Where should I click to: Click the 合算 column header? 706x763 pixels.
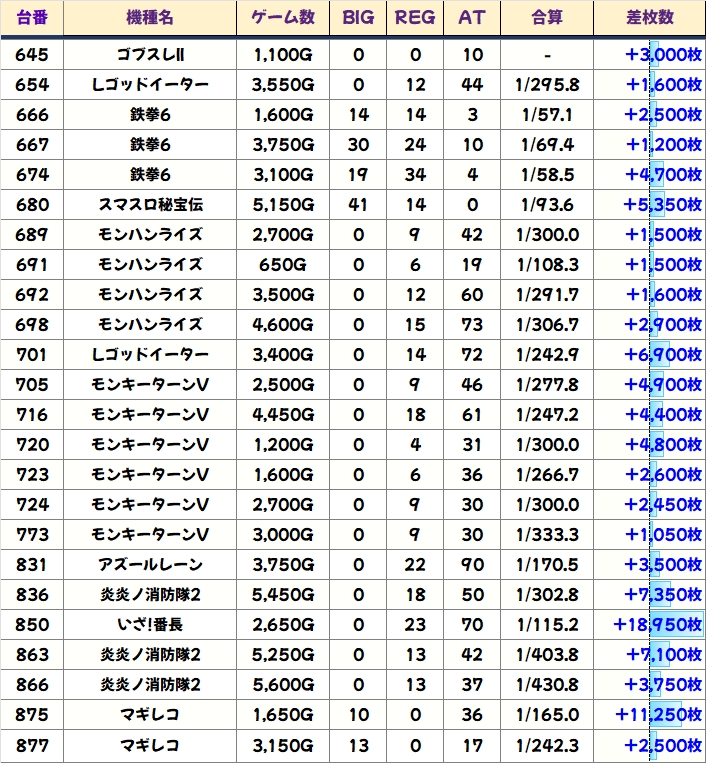click(548, 18)
